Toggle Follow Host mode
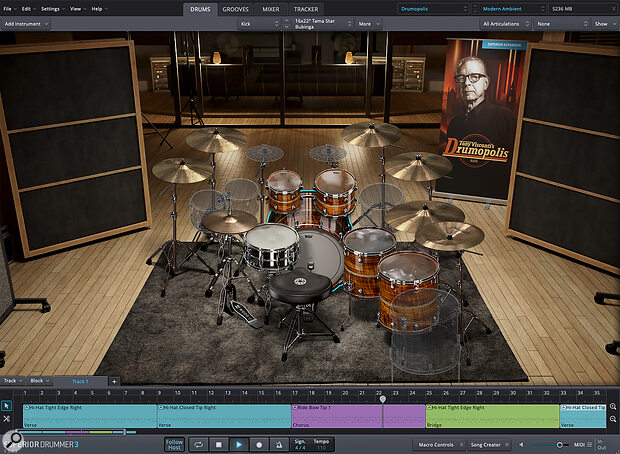Screen dimensions: 620x454 [174, 445]
